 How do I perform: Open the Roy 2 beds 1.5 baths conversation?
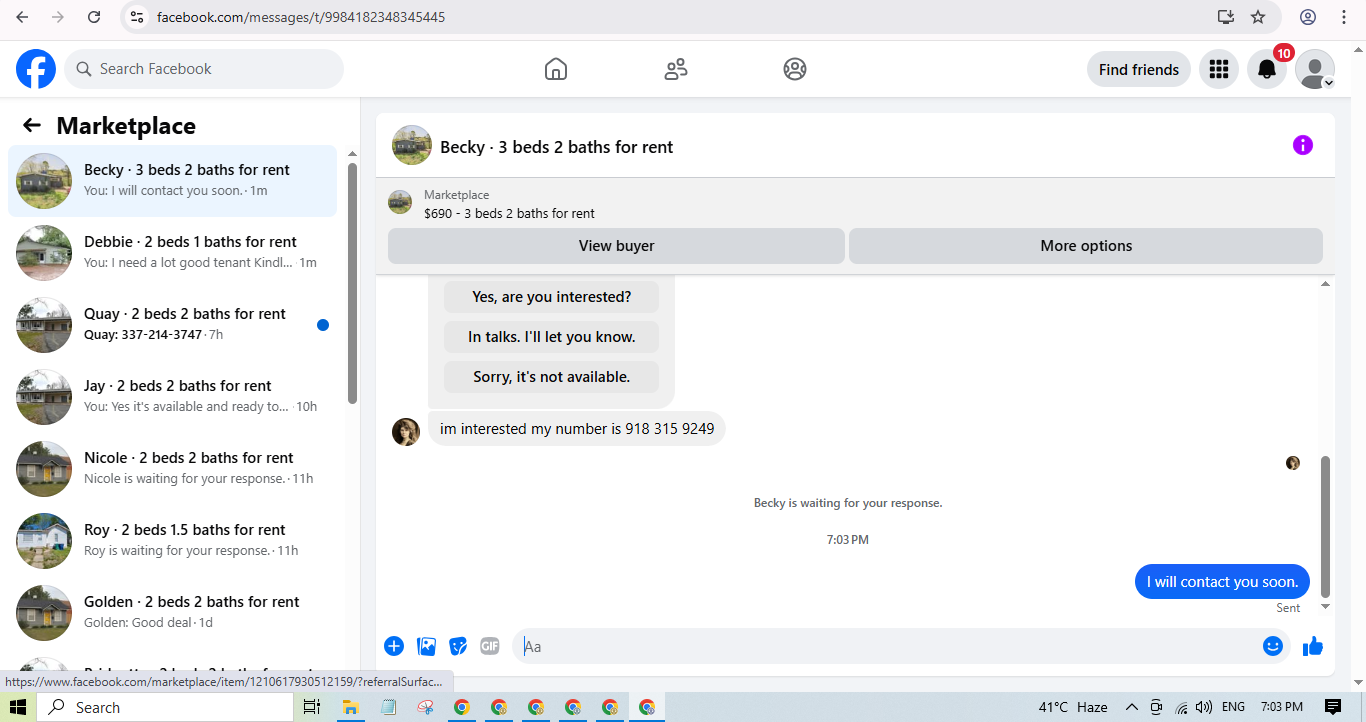(172, 541)
